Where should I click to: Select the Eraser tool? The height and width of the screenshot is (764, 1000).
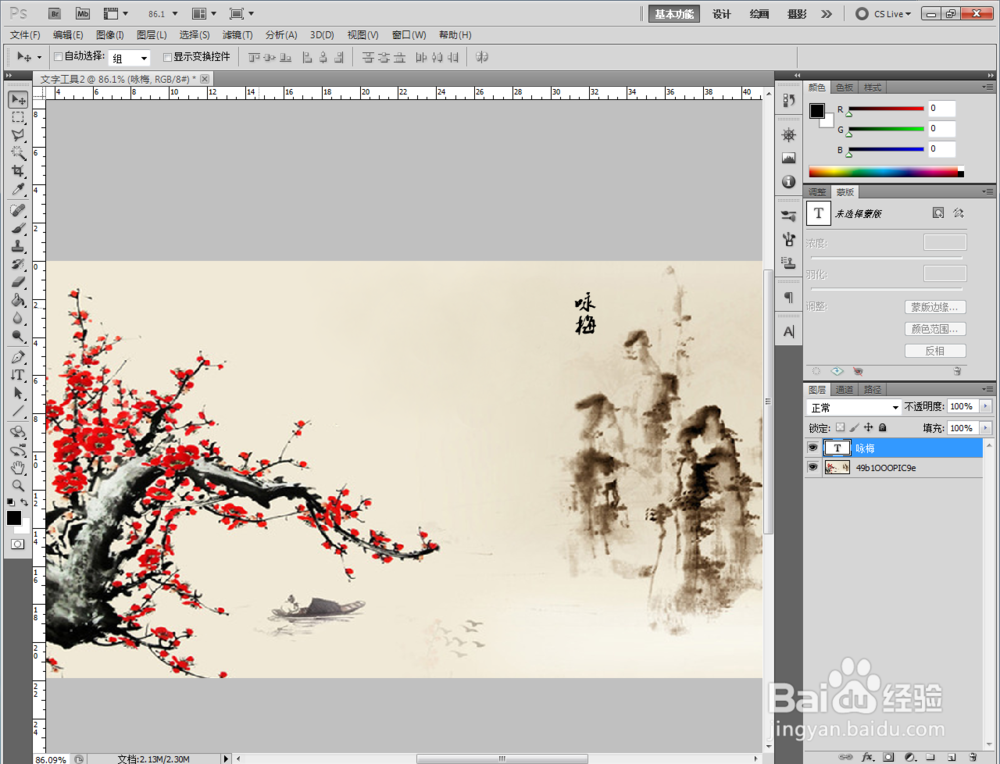[18, 282]
